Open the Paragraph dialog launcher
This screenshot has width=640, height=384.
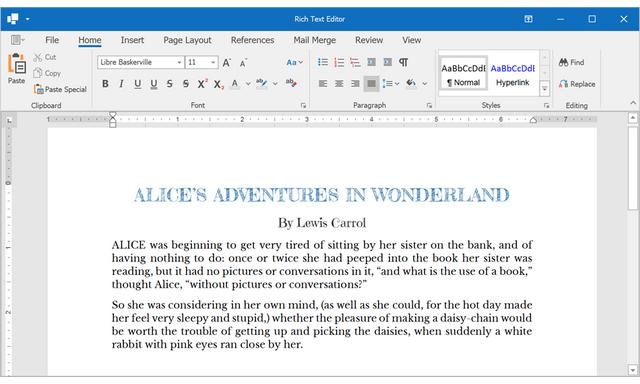tap(429, 105)
